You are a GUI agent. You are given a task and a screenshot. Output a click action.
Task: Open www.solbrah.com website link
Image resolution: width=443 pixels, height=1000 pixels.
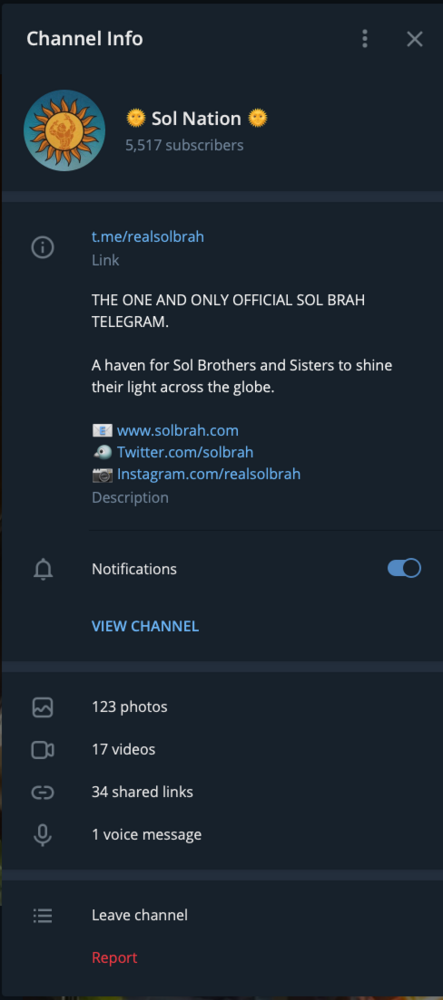point(178,430)
